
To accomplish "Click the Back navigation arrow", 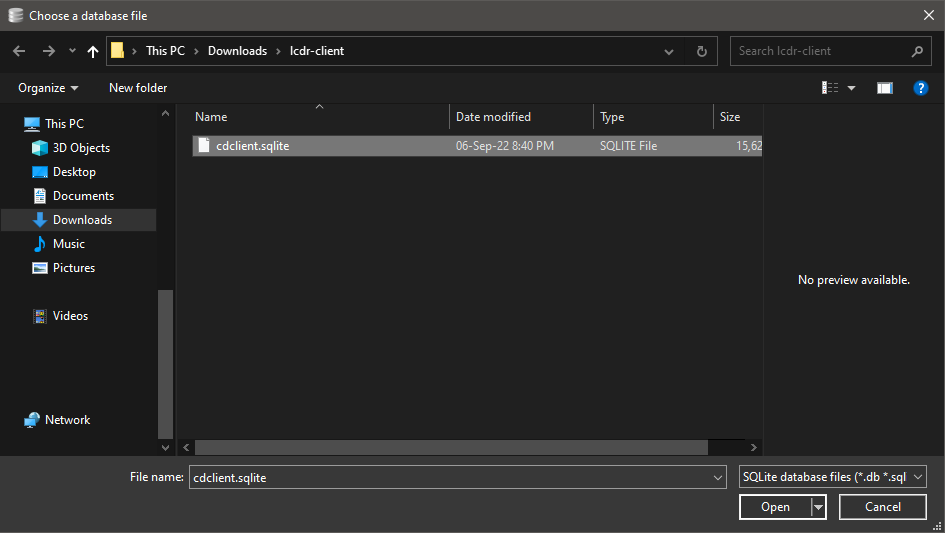I will (x=18, y=51).
